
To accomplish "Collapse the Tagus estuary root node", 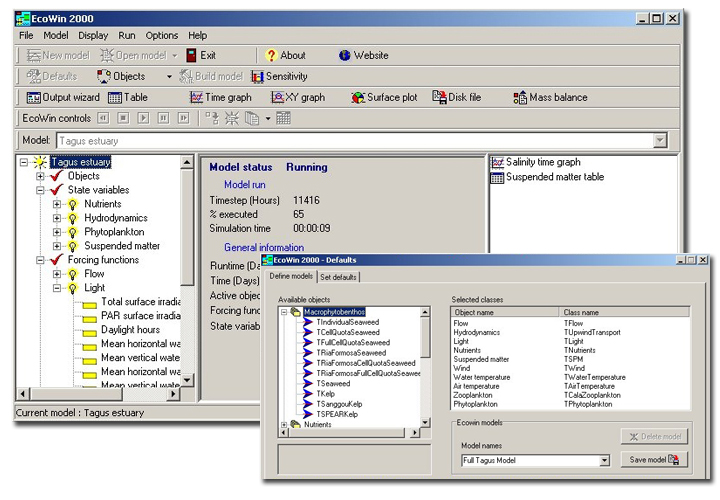I will coord(24,162).
